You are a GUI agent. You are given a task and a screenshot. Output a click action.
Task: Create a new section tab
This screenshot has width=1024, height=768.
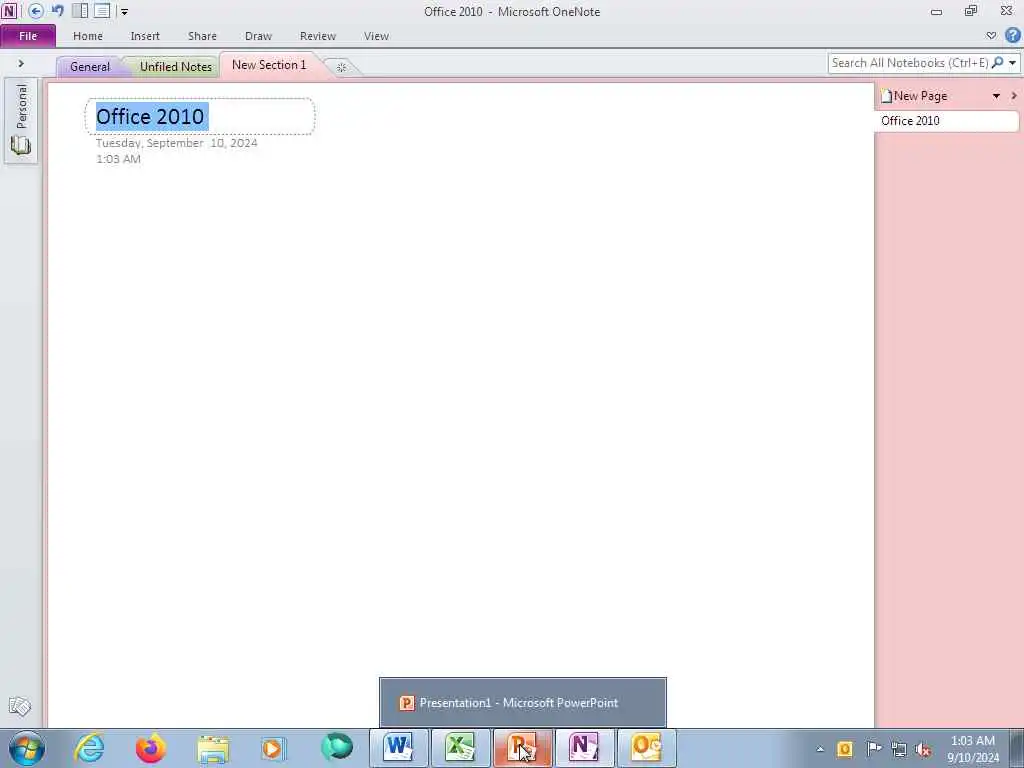341,67
